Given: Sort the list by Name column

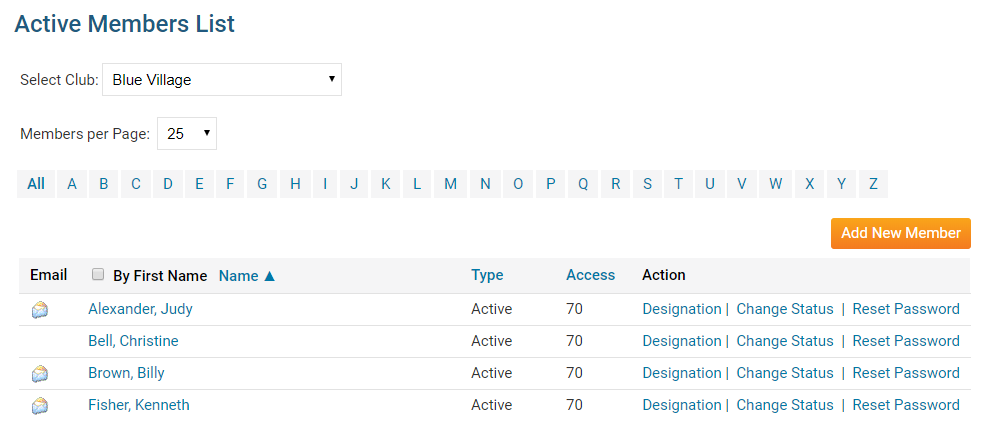Looking at the screenshot, I should [x=246, y=276].
